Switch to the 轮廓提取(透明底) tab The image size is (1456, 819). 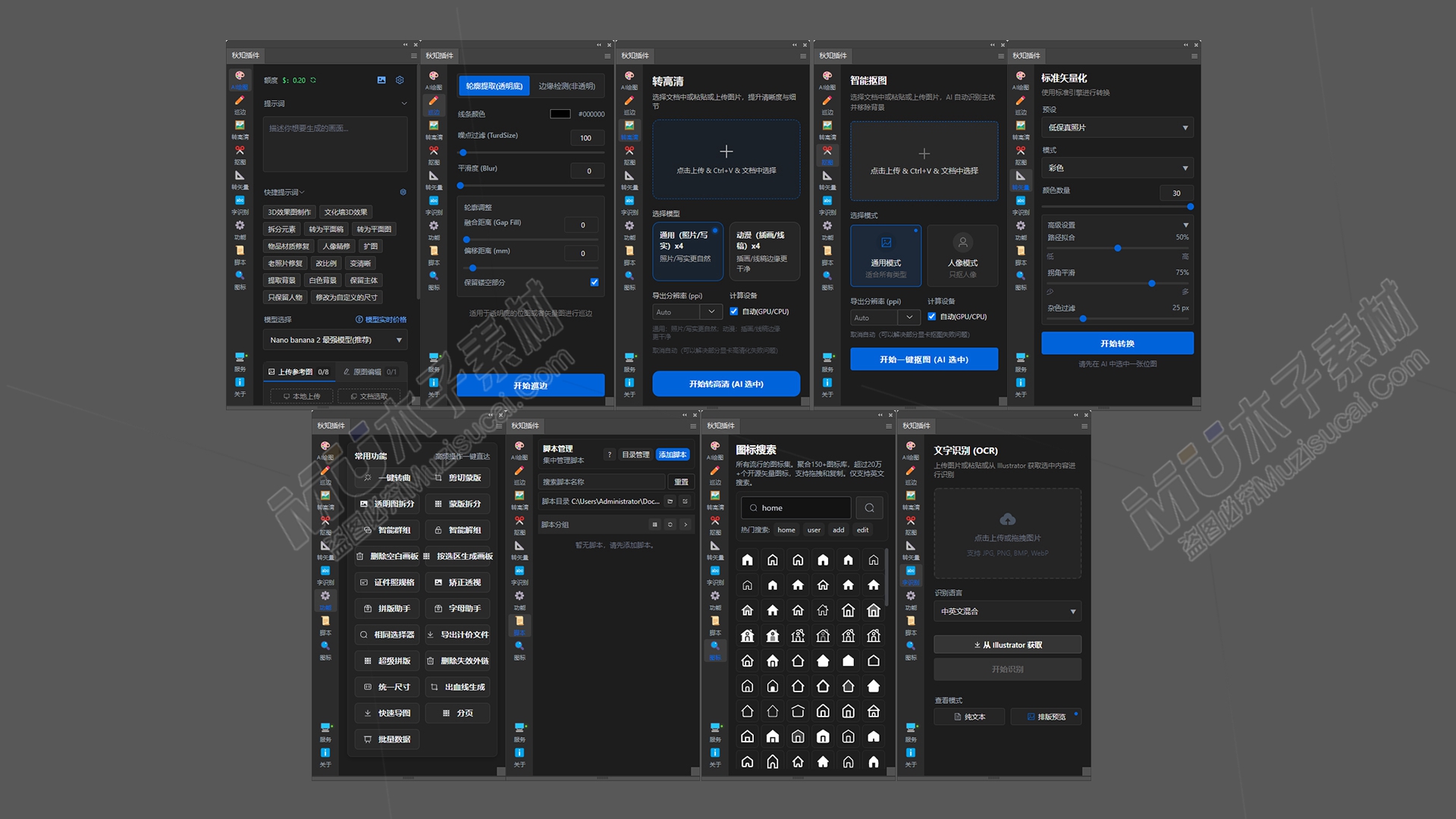[x=494, y=86]
